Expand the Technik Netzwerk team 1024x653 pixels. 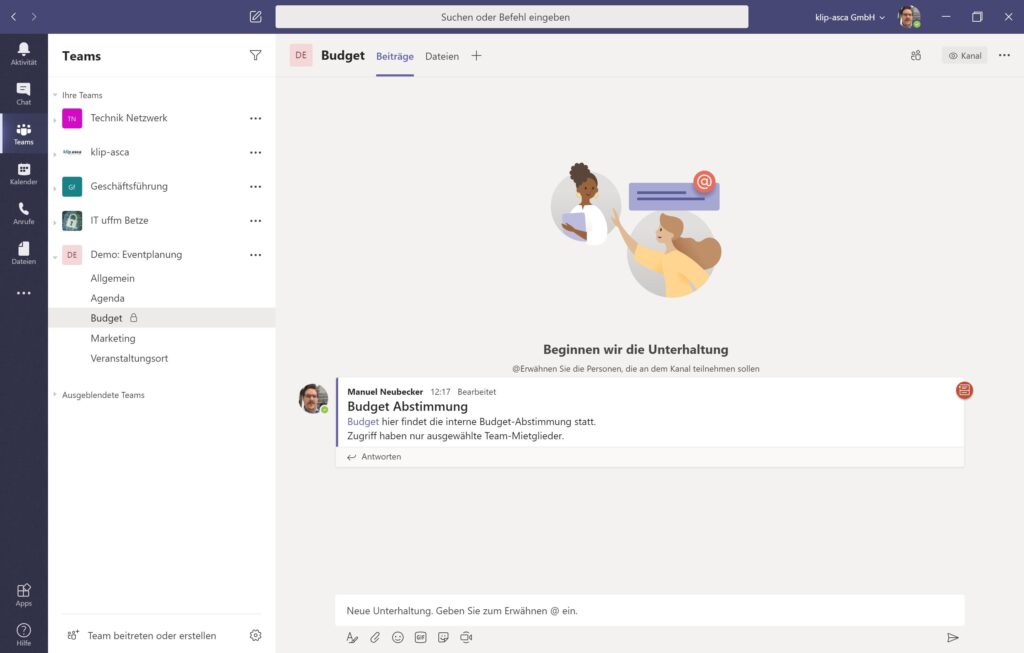coord(55,119)
